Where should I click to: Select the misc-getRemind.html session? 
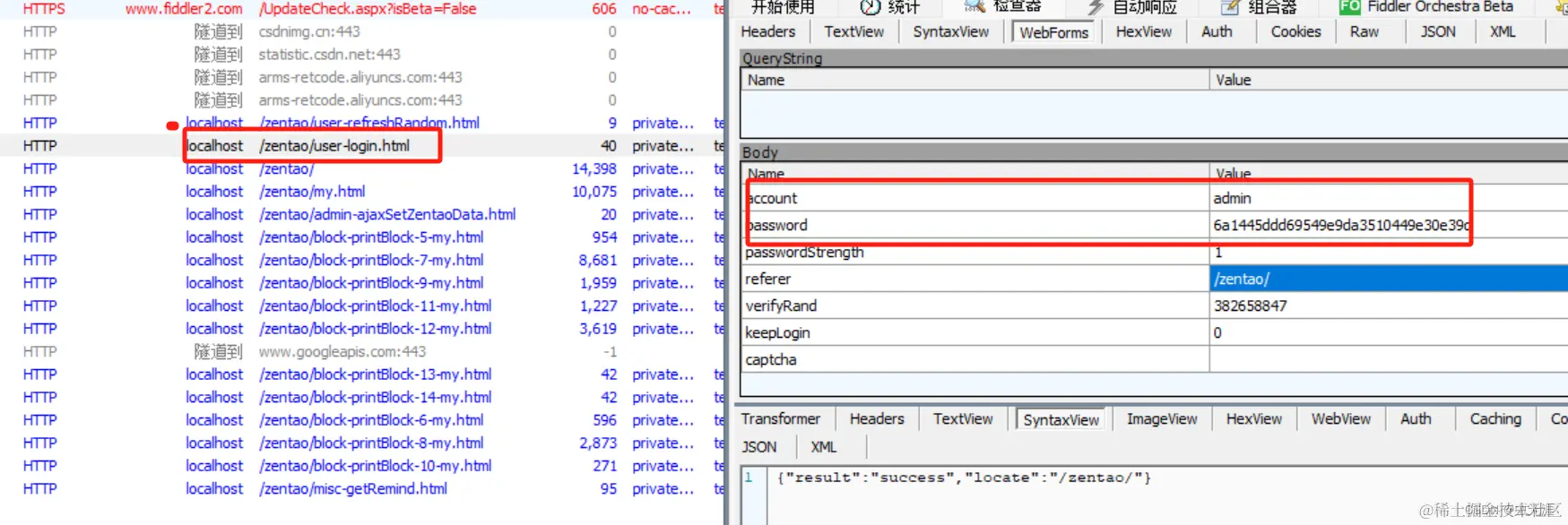(362, 488)
